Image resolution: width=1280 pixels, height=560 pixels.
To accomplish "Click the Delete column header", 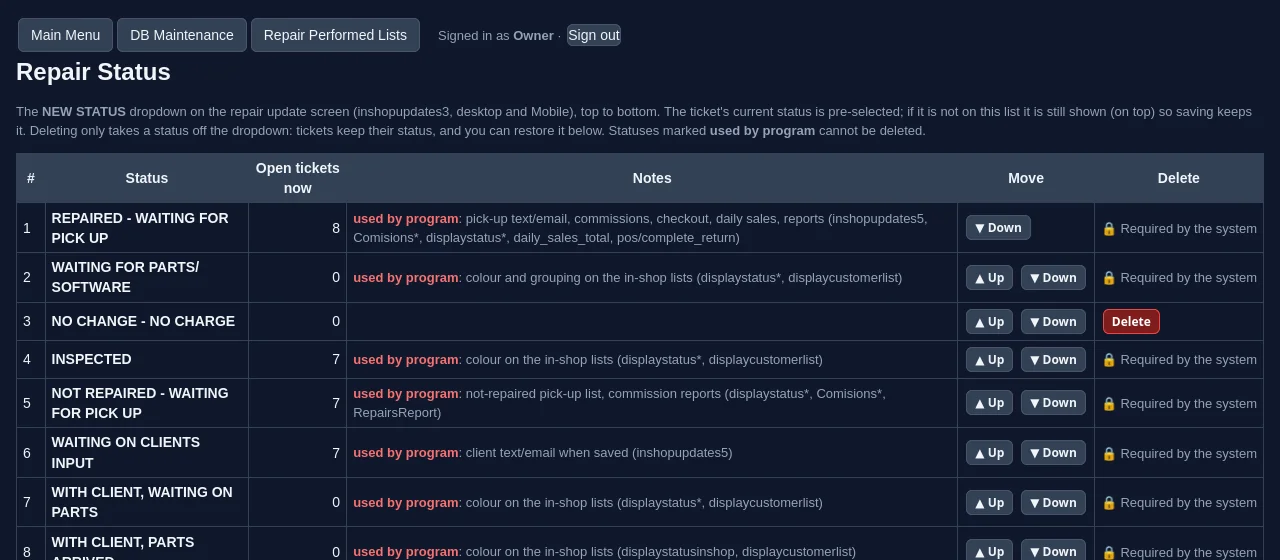I will point(1179,178).
